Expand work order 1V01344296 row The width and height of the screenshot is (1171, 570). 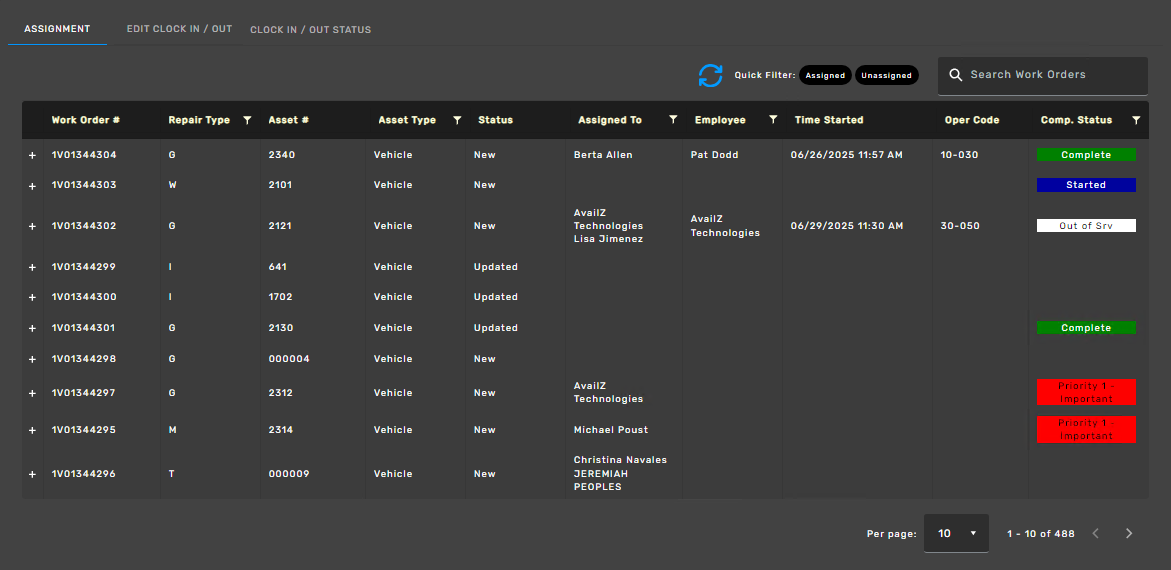32,475
